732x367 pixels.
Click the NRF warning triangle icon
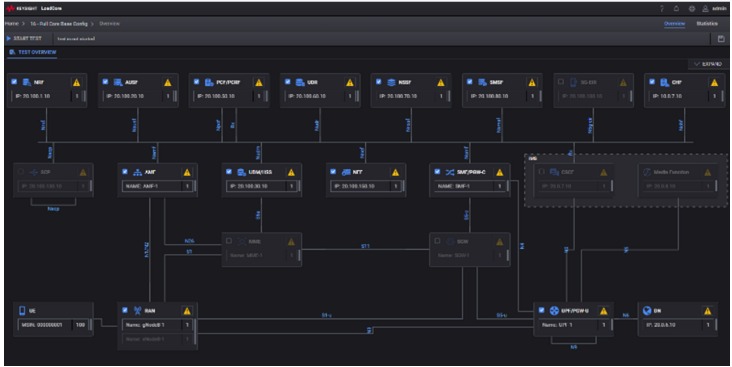pos(77,82)
